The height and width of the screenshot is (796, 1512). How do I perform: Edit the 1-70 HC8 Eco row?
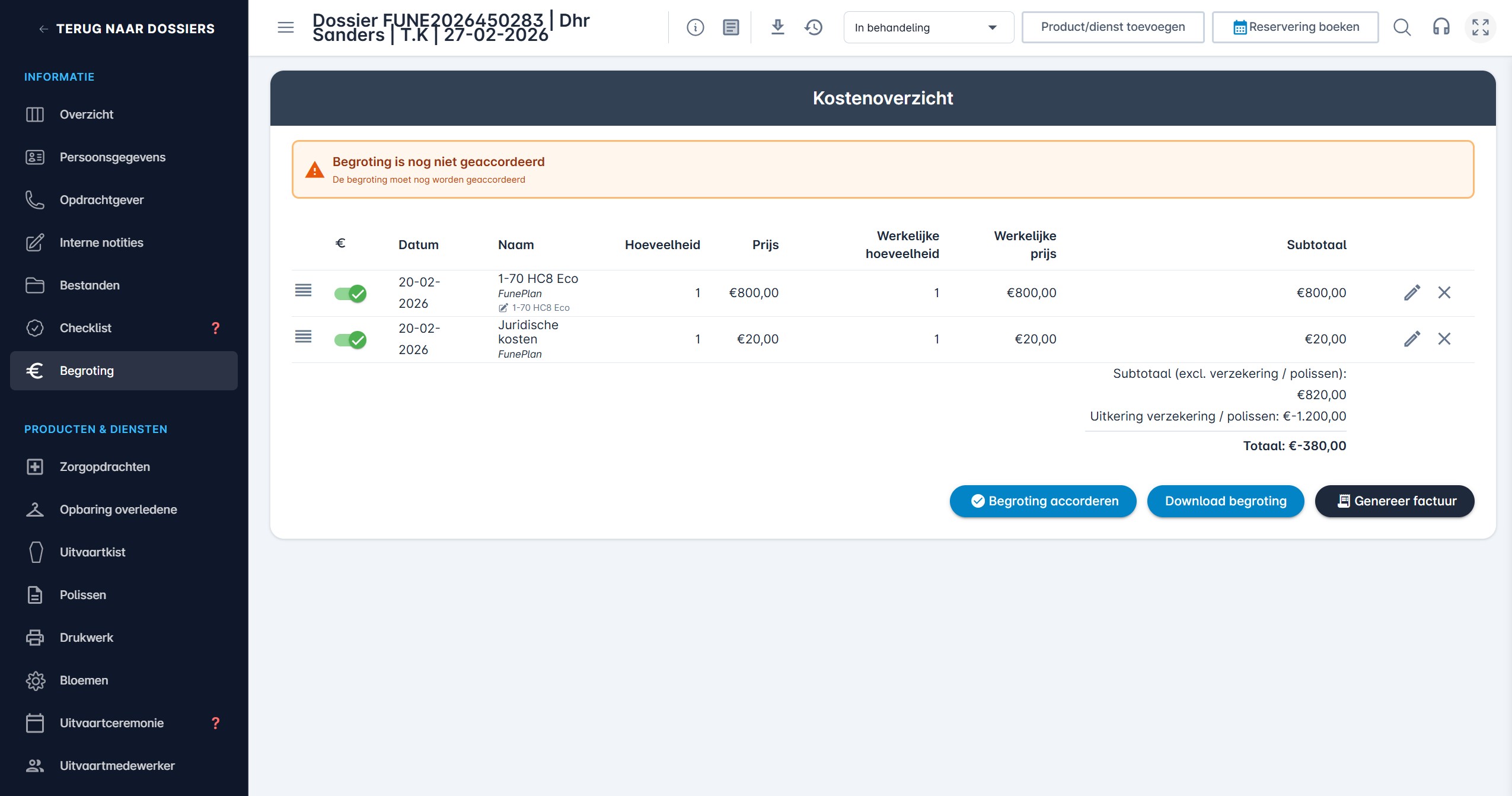tap(1412, 292)
